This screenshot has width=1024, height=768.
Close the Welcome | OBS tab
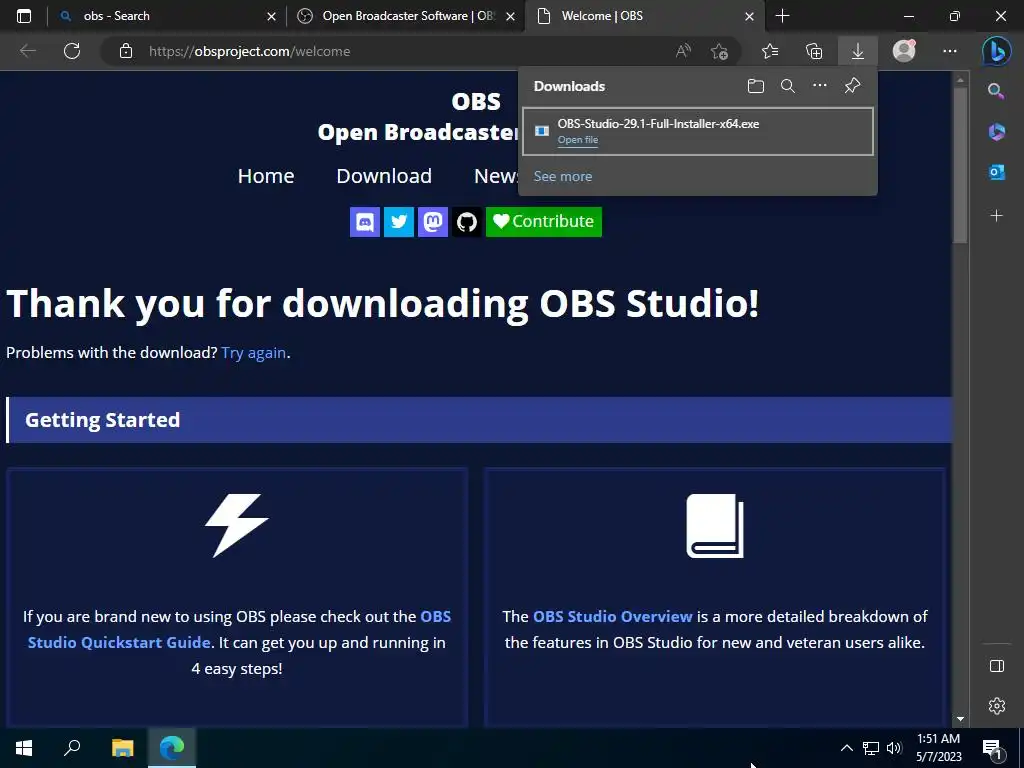coord(750,16)
